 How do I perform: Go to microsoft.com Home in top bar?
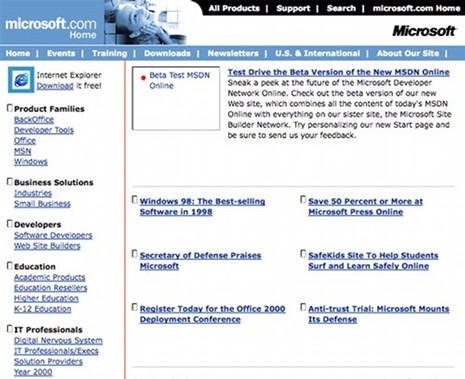tap(417, 8)
